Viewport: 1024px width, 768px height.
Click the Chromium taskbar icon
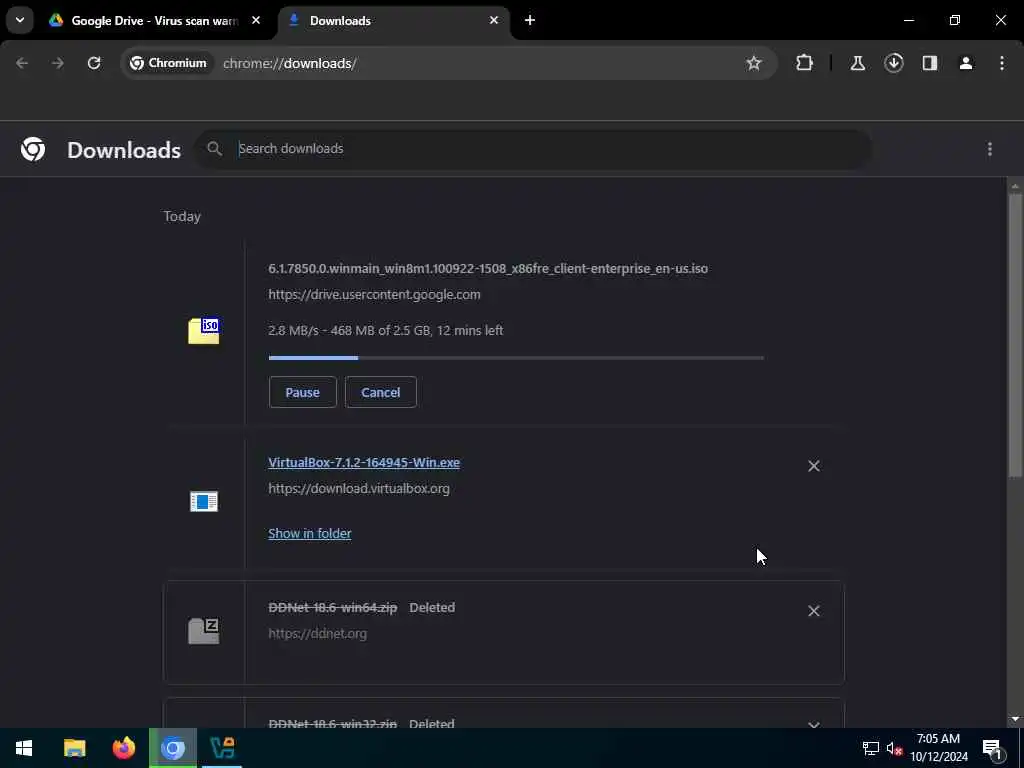point(172,748)
